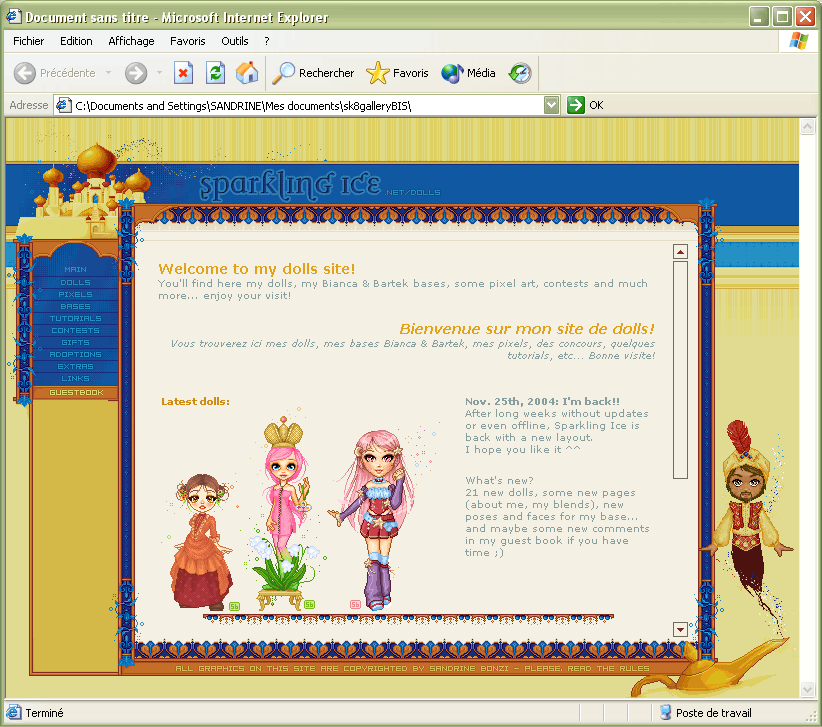822x727 pixels.
Task: Open the Favoris star toolbar button
Action: 397,73
